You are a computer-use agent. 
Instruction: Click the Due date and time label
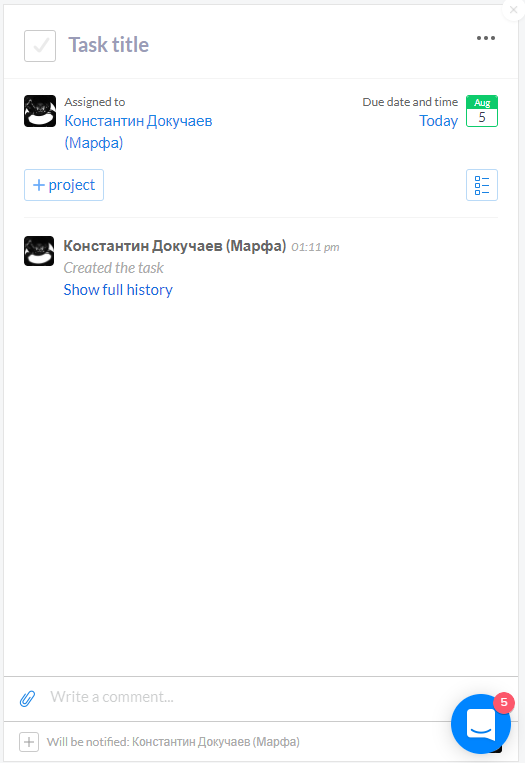point(410,102)
